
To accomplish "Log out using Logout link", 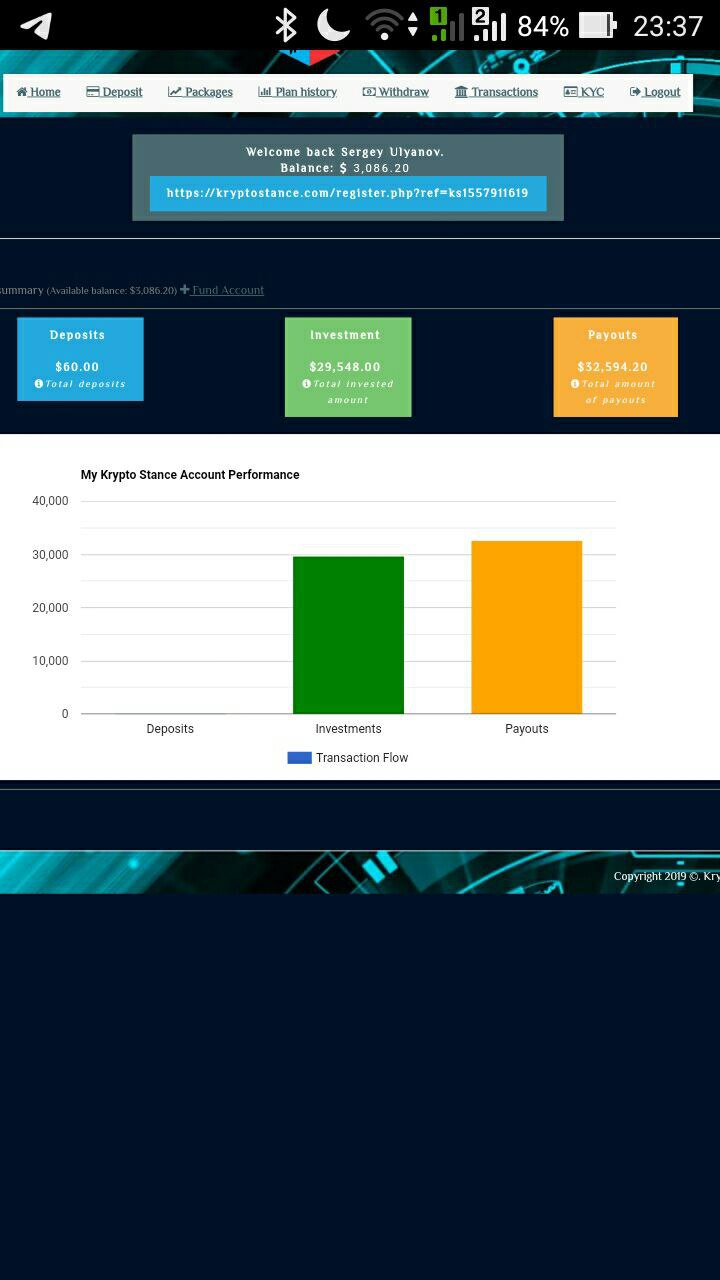I will point(655,92).
